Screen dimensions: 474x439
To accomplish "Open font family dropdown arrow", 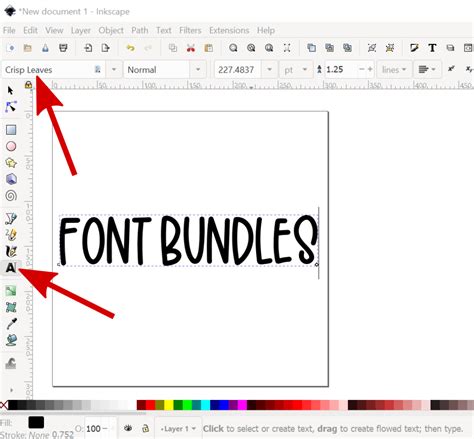I will (114, 69).
